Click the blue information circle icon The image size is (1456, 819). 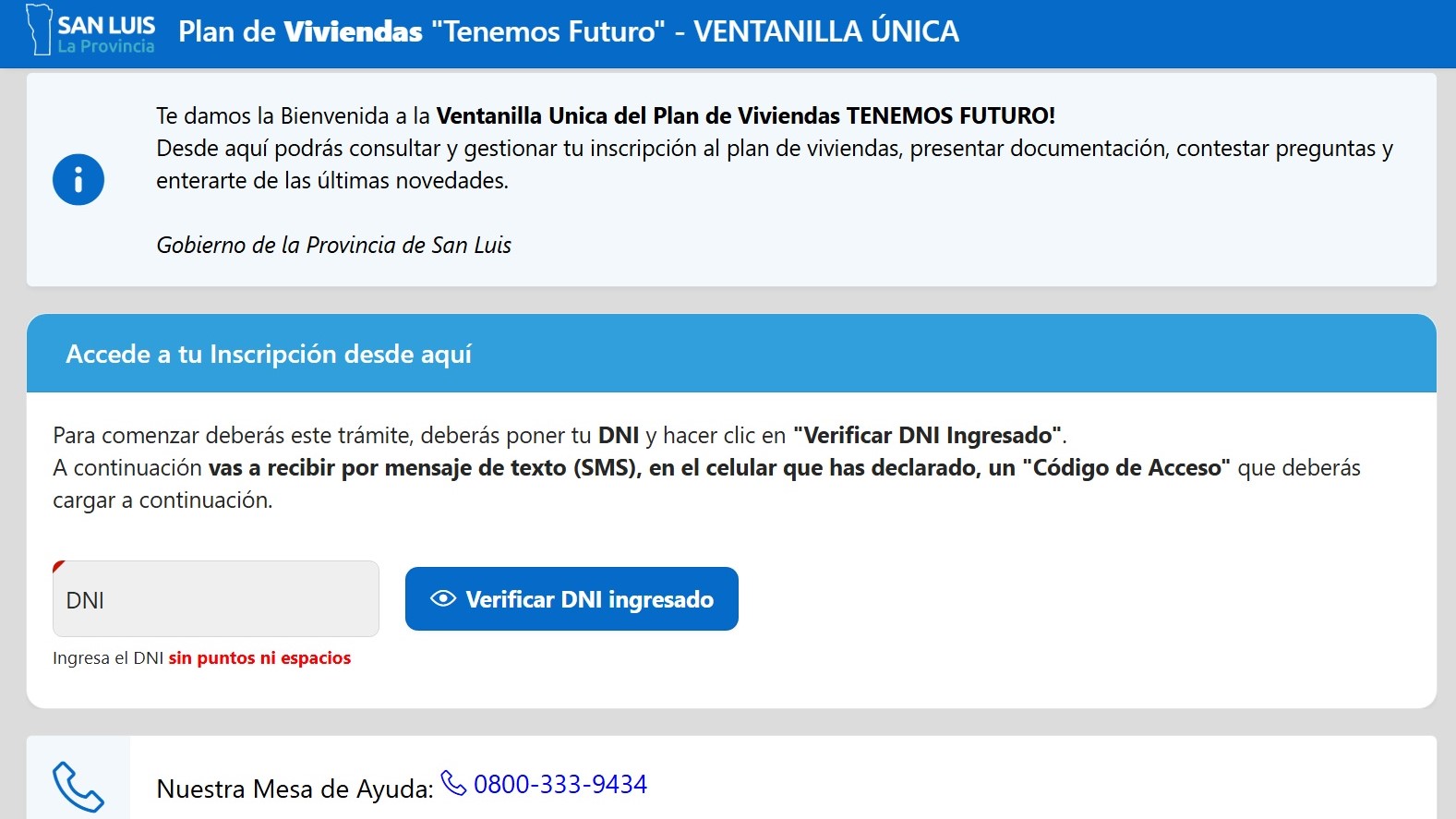click(x=78, y=179)
